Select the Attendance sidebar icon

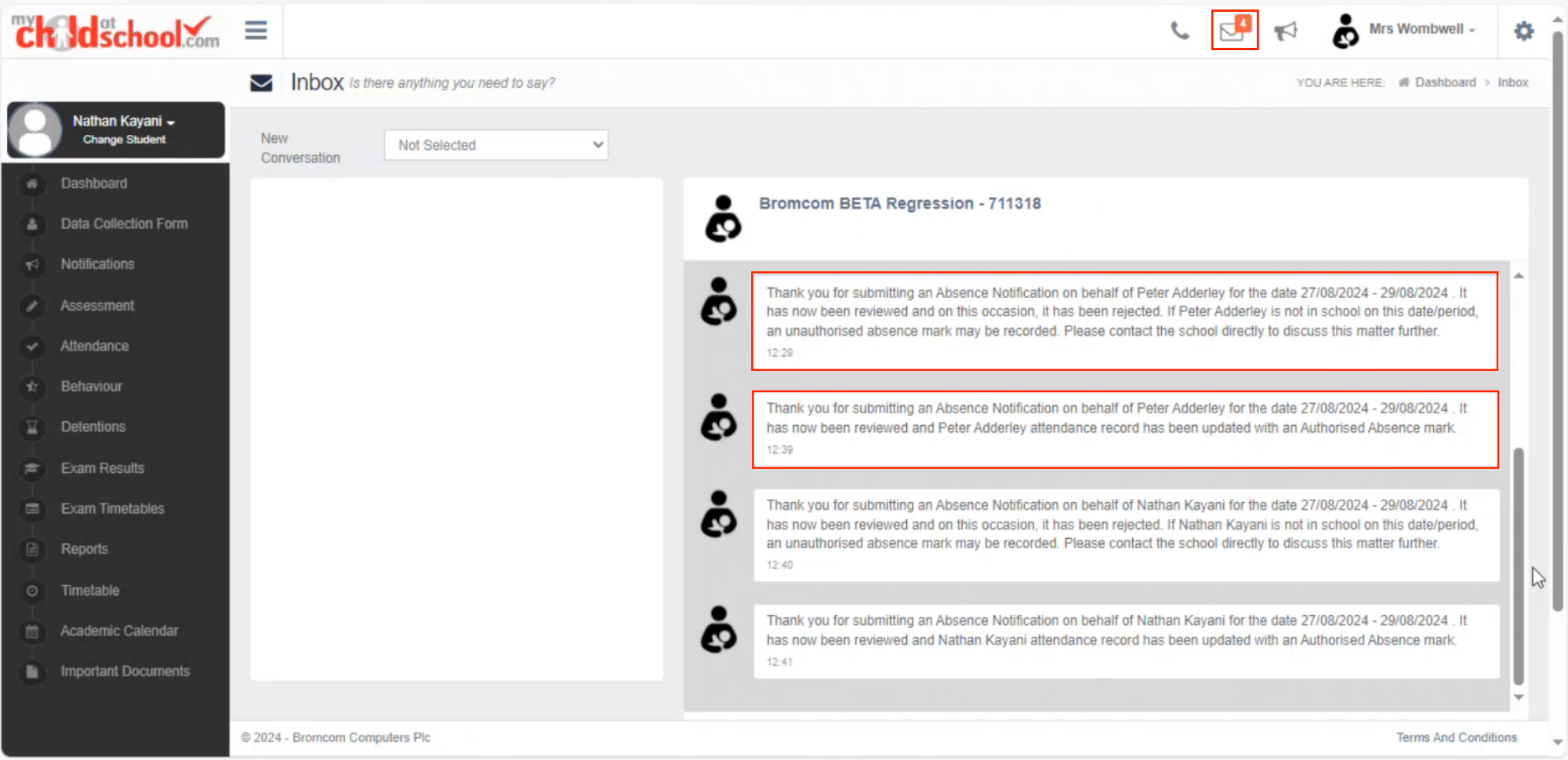point(32,346)
